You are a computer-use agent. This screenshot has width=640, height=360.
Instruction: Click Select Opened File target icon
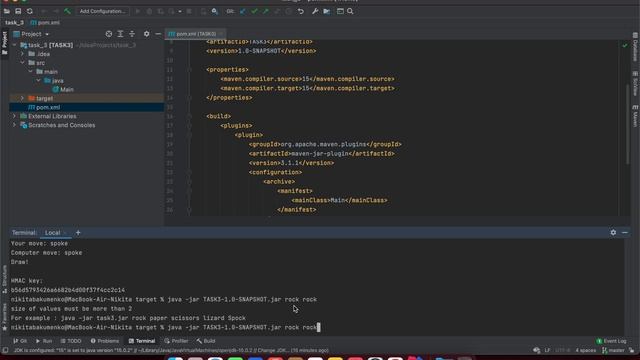click(x=109, y=34)
